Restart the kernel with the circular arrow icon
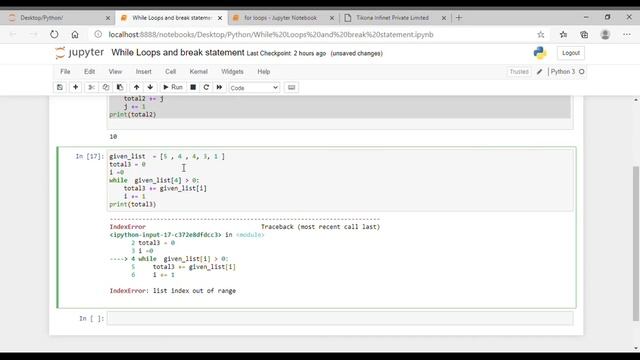 [x=206, y=87]
